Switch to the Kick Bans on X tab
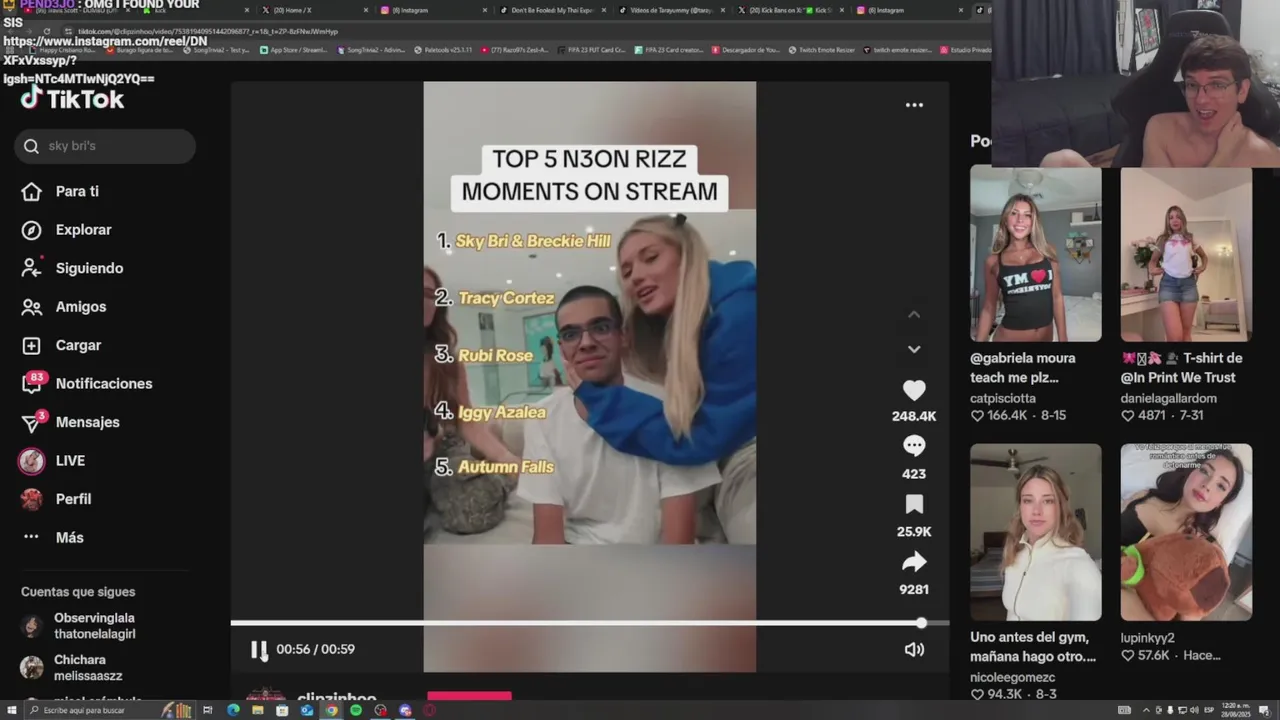The width and height of the screenshot is (1280, 720). point(790,10)
